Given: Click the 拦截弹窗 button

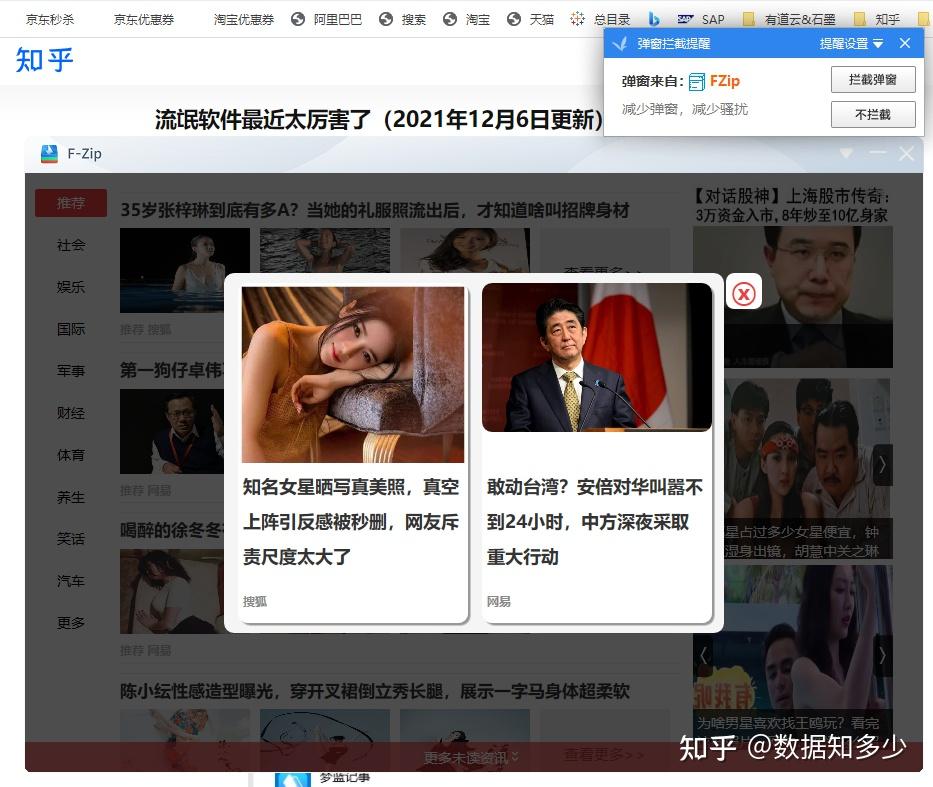Looking at the screenshot, I should click(x=873, y=80).
